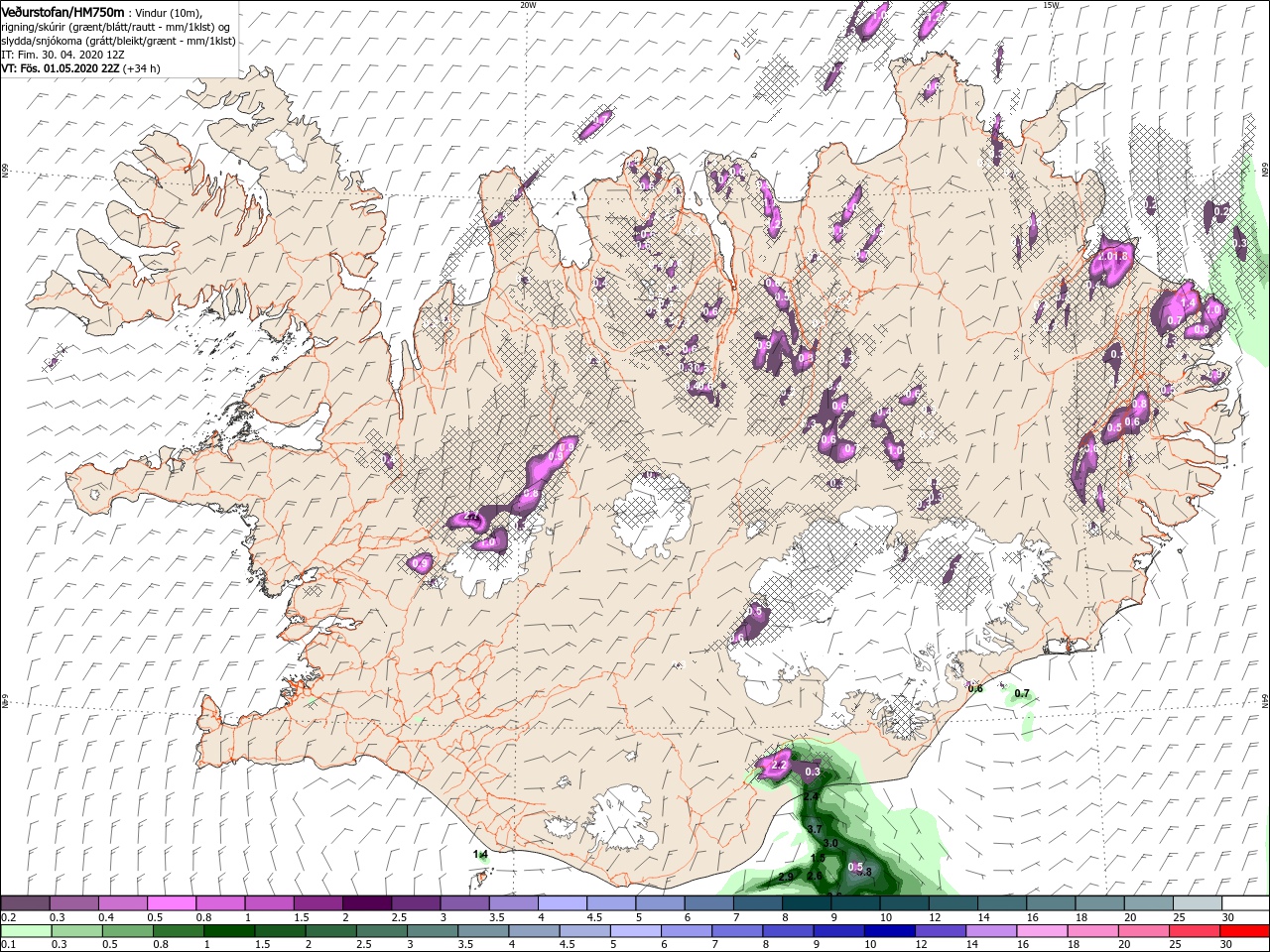Click the '2.2' value in southern purple snow patch
This screenshot has width=1270, height=952.
(779, 766)
